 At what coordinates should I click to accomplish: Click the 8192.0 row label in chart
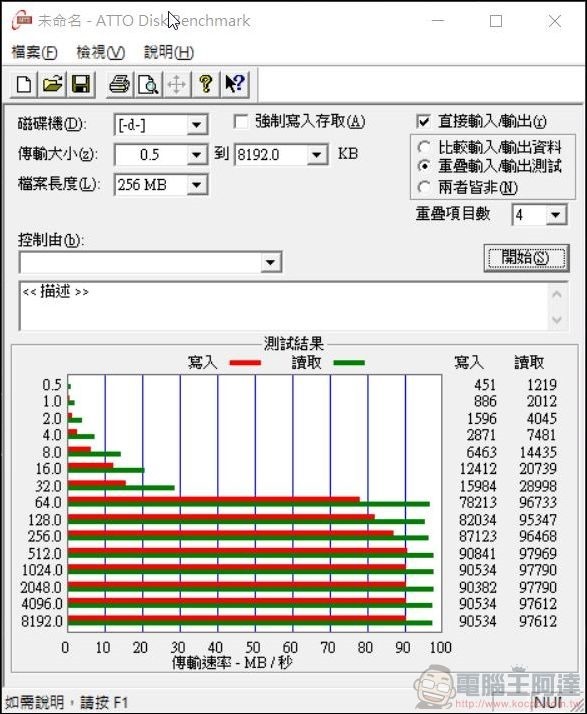(41, 621)
